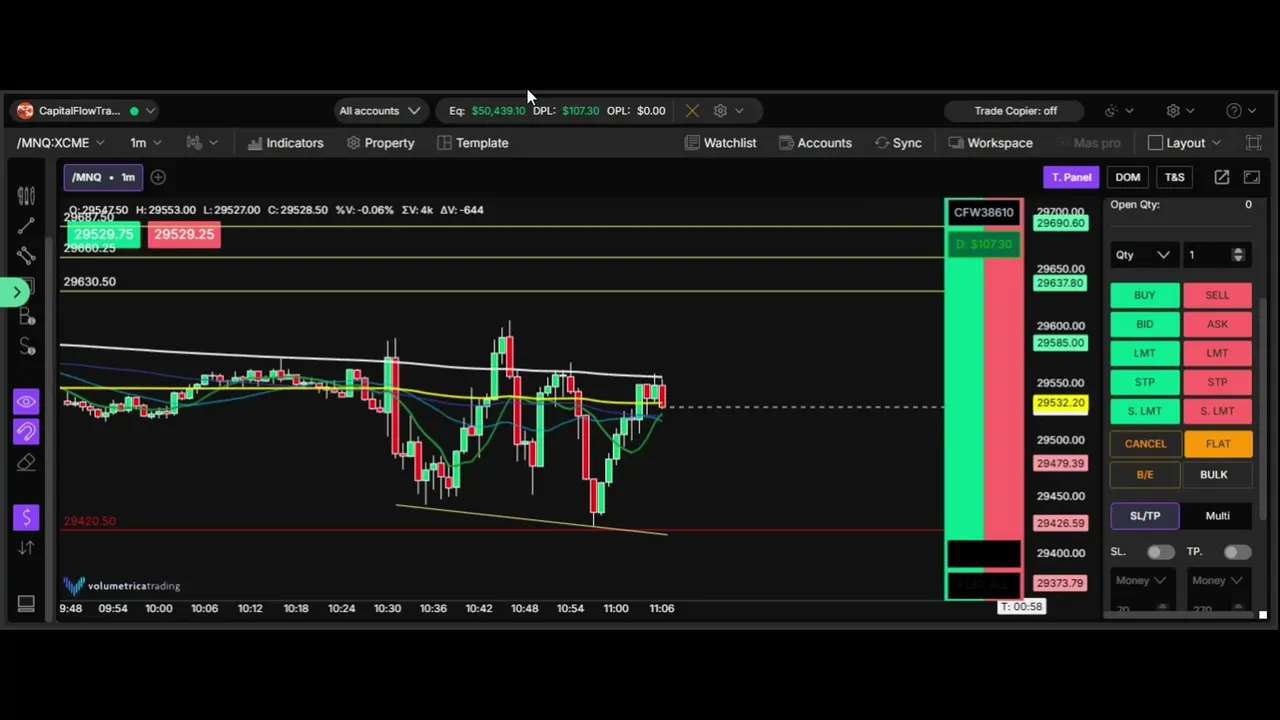
Task: Toggle the magnet snap tool
Action: pos(26,432)
